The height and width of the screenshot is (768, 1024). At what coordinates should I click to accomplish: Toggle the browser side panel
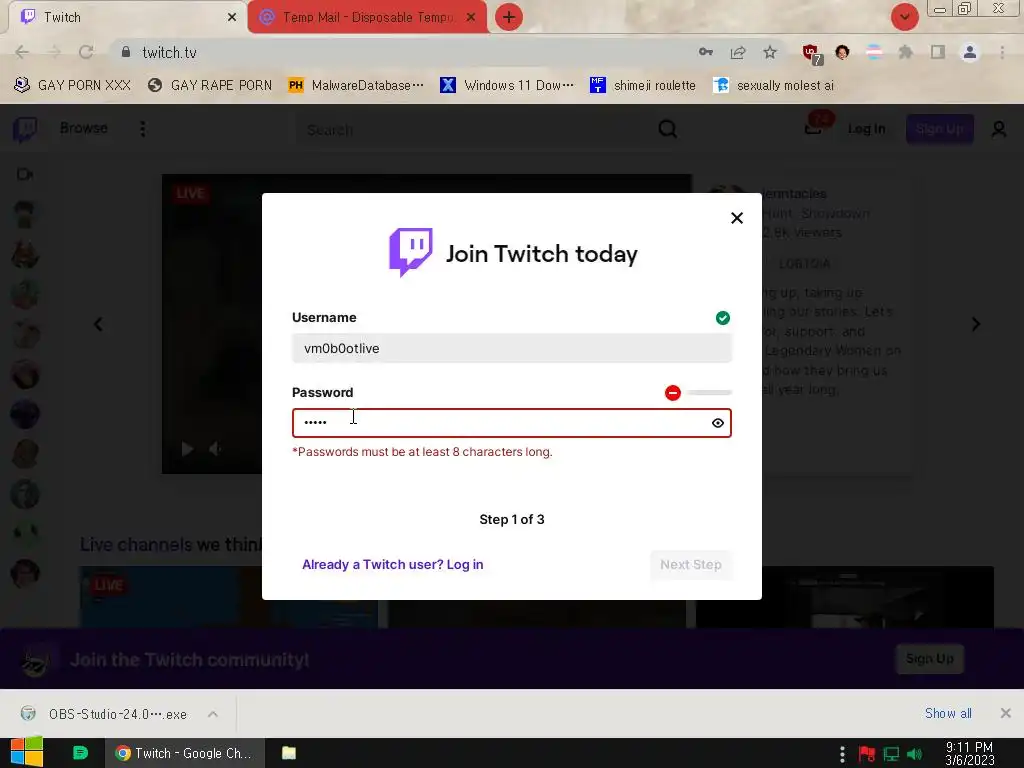click(x=938, y=52)
